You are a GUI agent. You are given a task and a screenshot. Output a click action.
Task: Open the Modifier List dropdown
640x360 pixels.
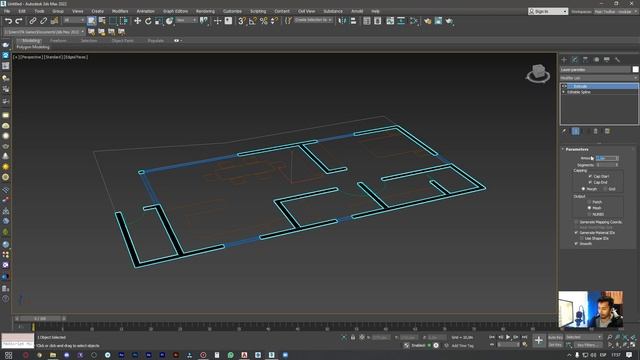point(599,78)
